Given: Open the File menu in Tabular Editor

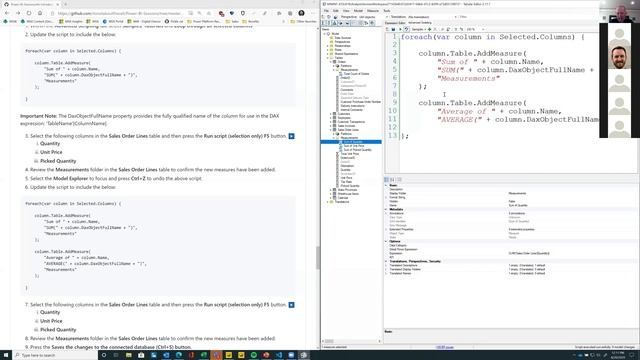Looking at the screenshot, I should tap(326, 11).
